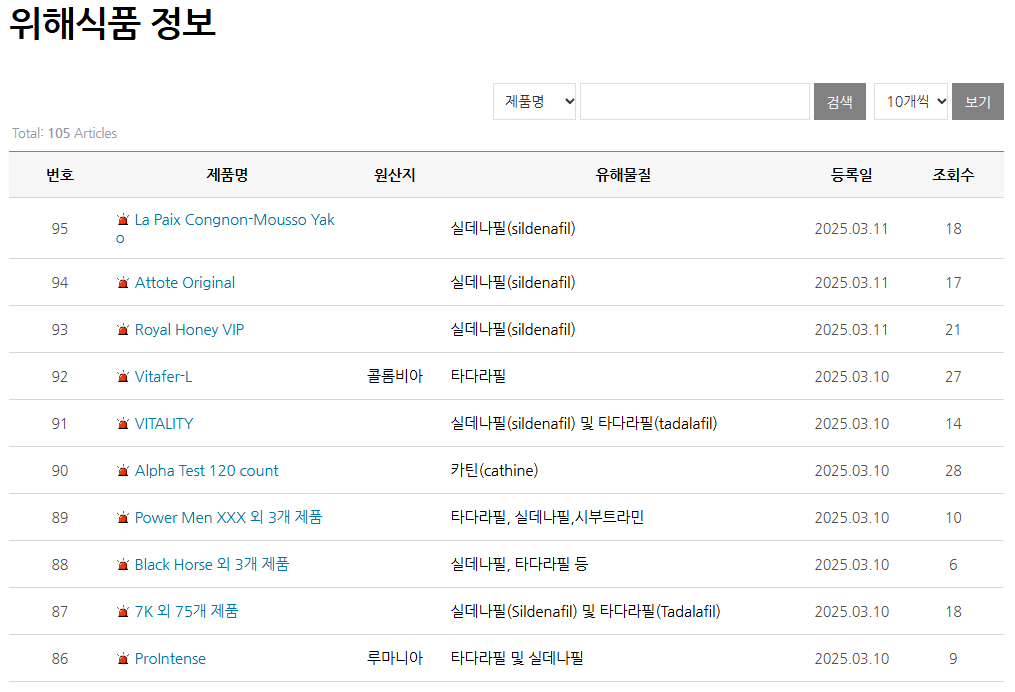Click the siren icon next to Black Horse
The image size is (1015, 692).
(122, 565)
